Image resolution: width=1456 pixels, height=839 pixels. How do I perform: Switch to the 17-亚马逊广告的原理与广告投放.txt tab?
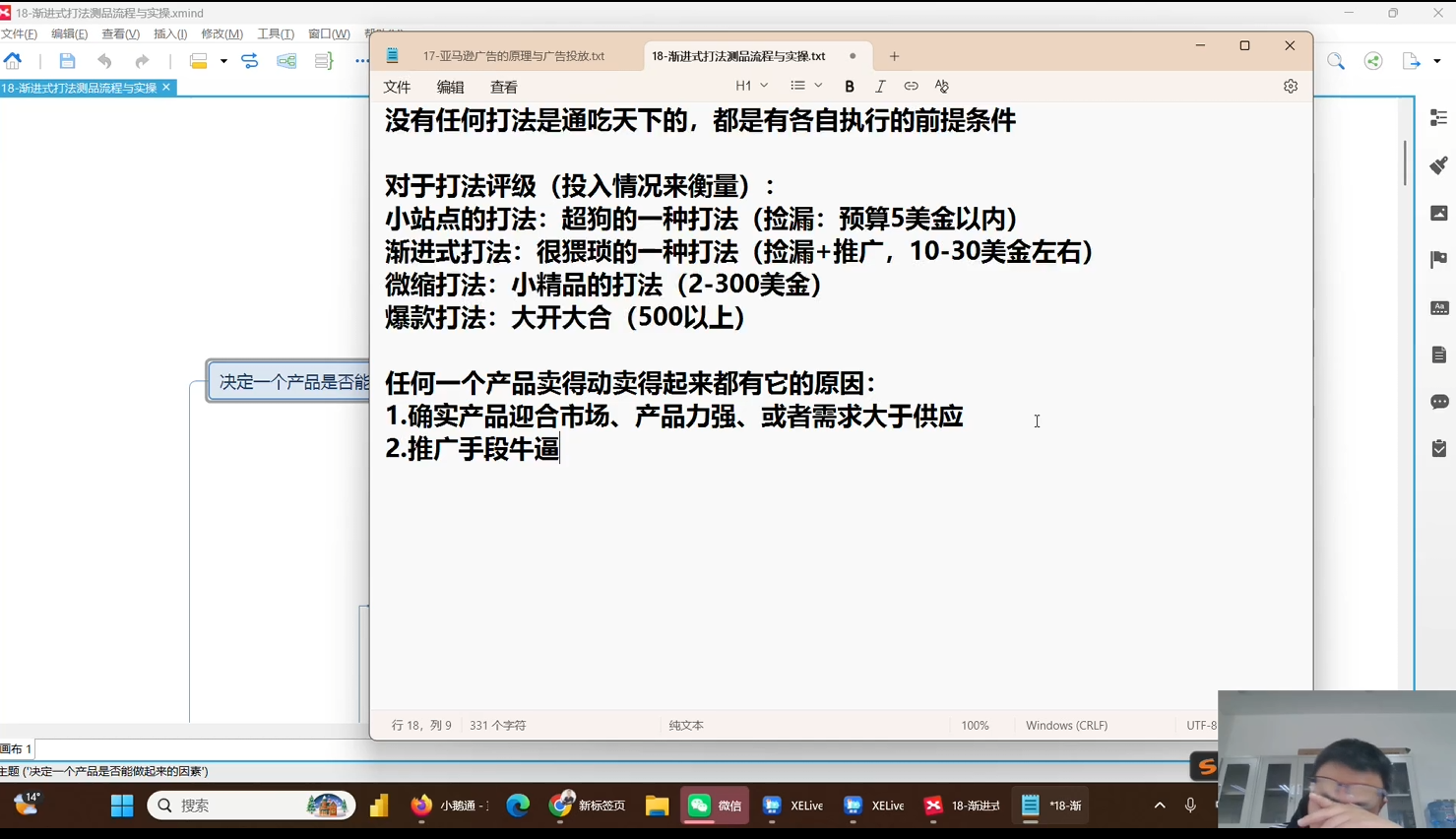pos(513,56)
